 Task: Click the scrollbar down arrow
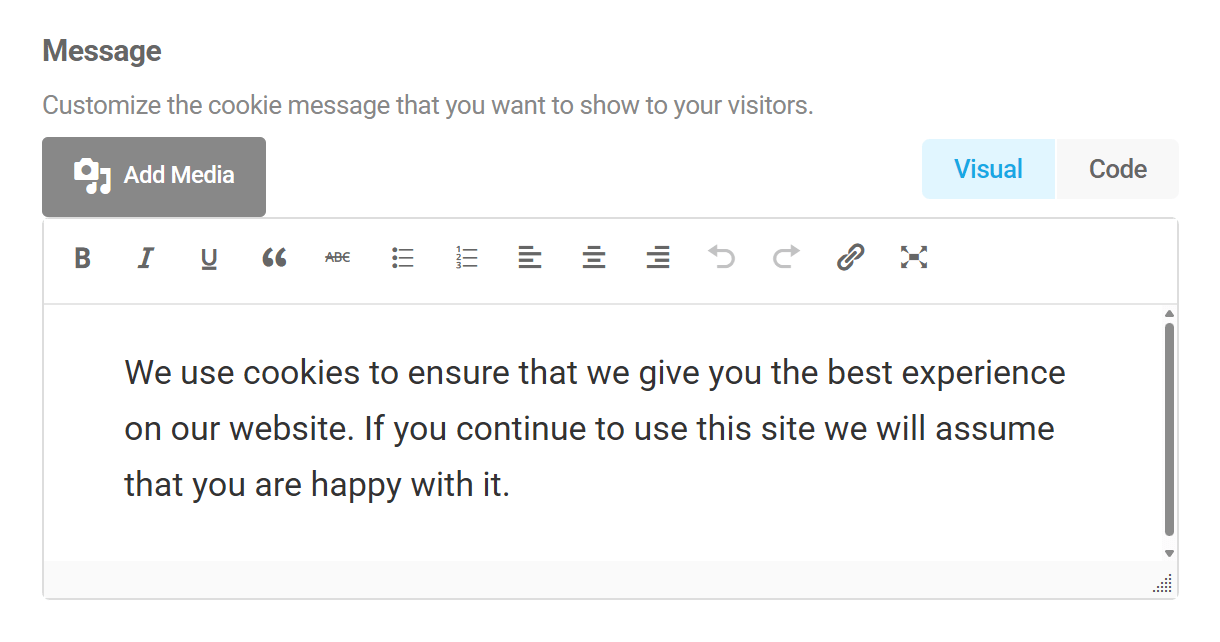[x=1168, y=551]
